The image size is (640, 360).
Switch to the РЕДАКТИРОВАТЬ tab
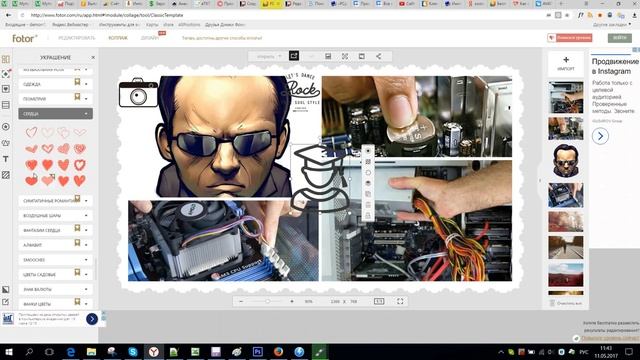tap(77, 38)
